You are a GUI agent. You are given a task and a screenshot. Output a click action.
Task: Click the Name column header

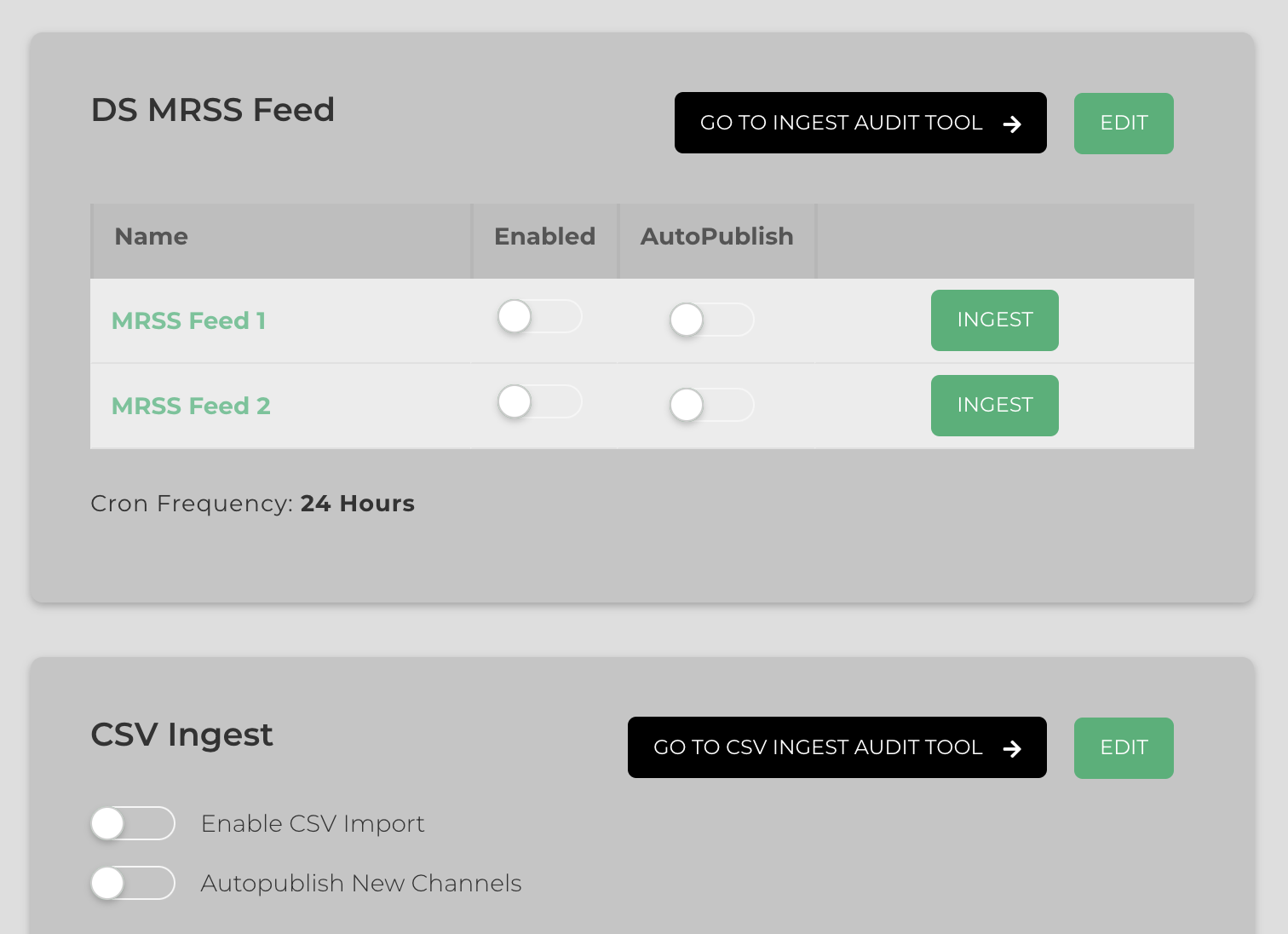coord(152,237)
